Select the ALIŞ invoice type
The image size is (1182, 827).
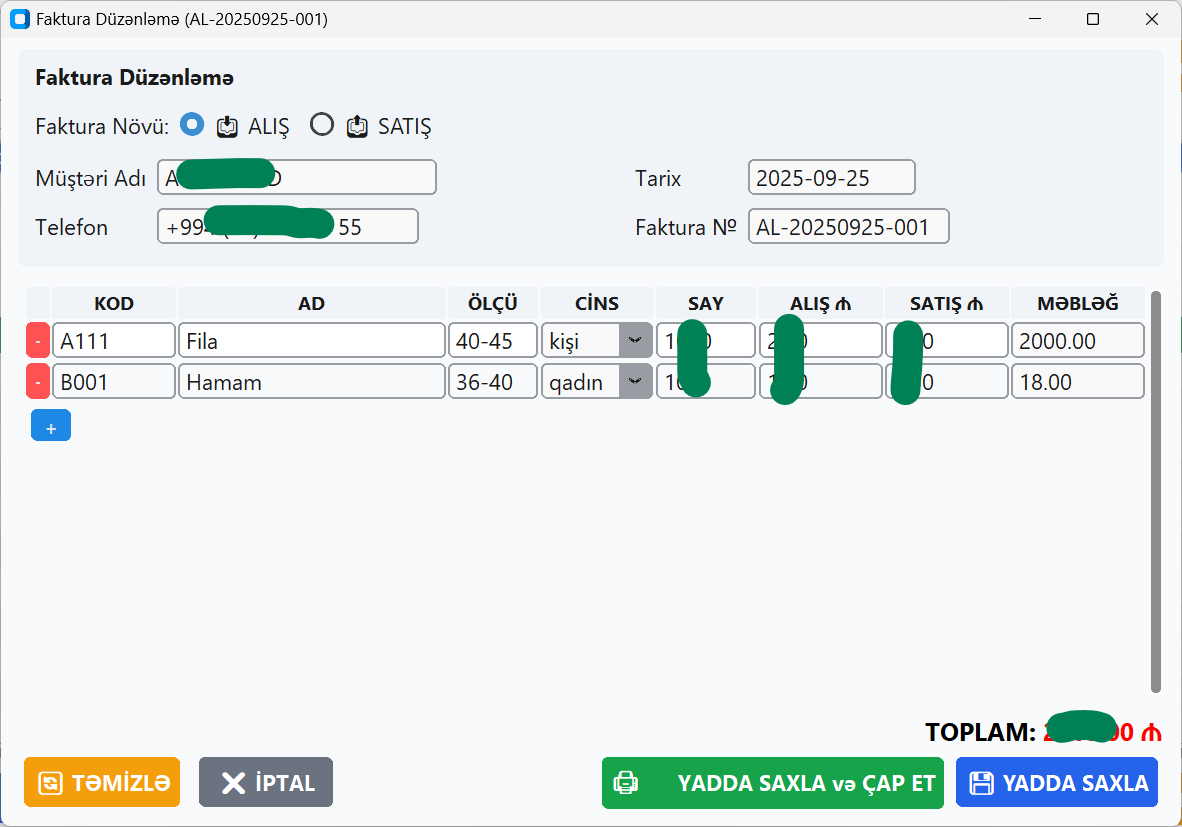(191, 124)
